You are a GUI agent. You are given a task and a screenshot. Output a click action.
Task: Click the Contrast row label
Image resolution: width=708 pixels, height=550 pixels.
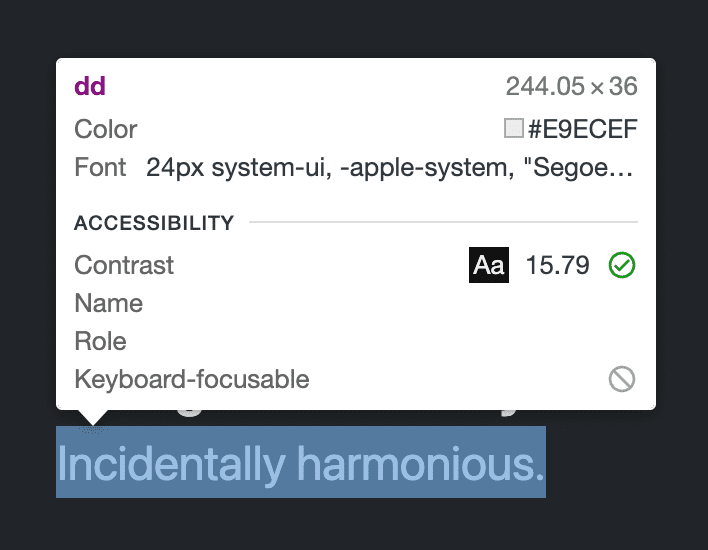point(124,265)
